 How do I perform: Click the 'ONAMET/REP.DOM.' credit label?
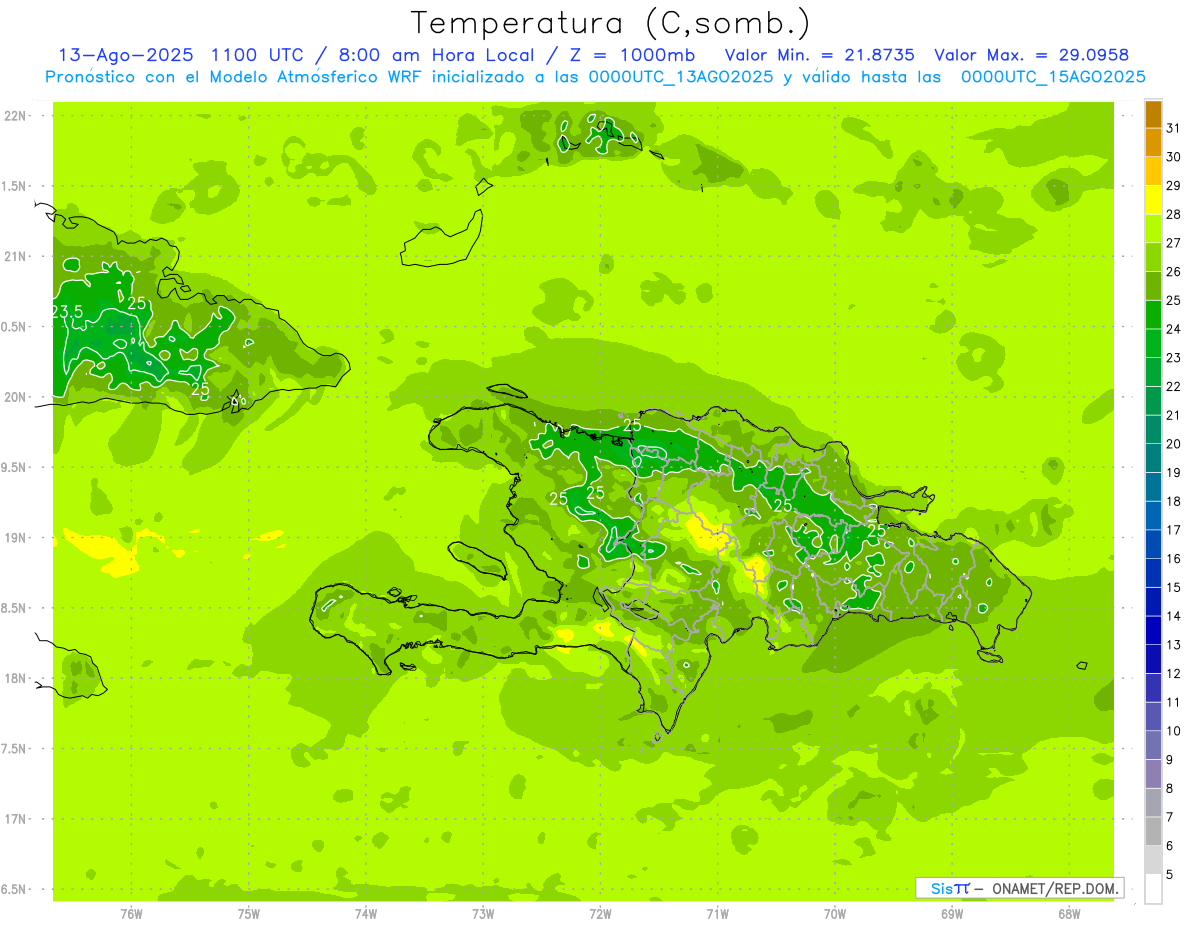point(1057,888)
